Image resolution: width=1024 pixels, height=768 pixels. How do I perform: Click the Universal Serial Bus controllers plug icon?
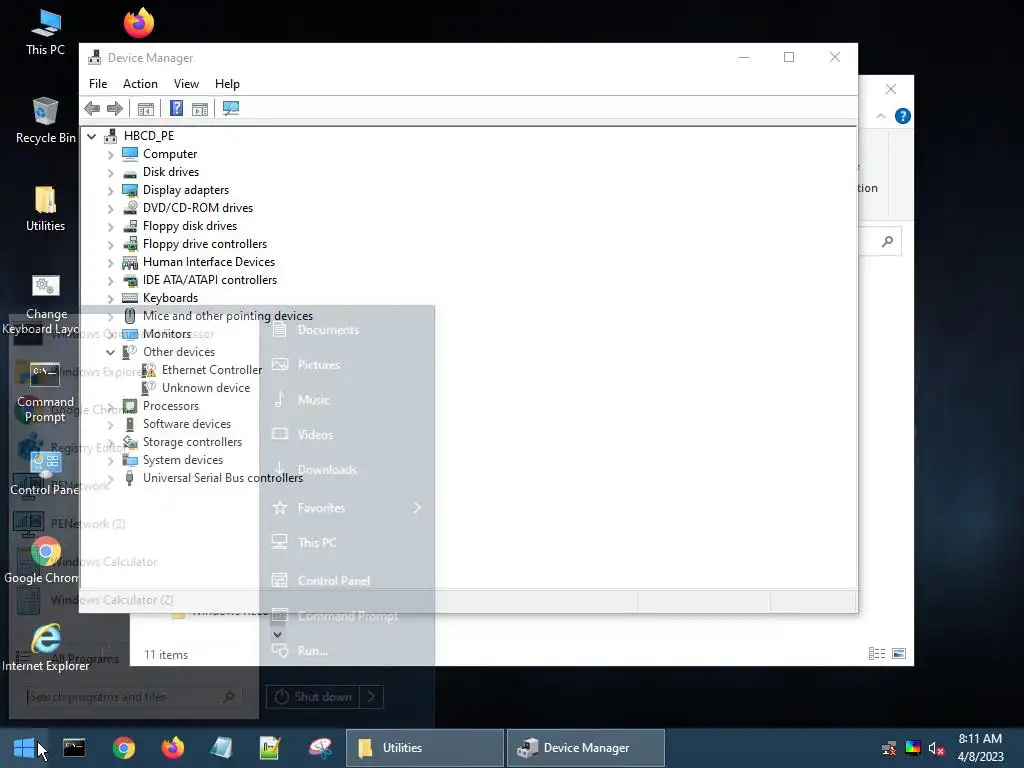130,478
